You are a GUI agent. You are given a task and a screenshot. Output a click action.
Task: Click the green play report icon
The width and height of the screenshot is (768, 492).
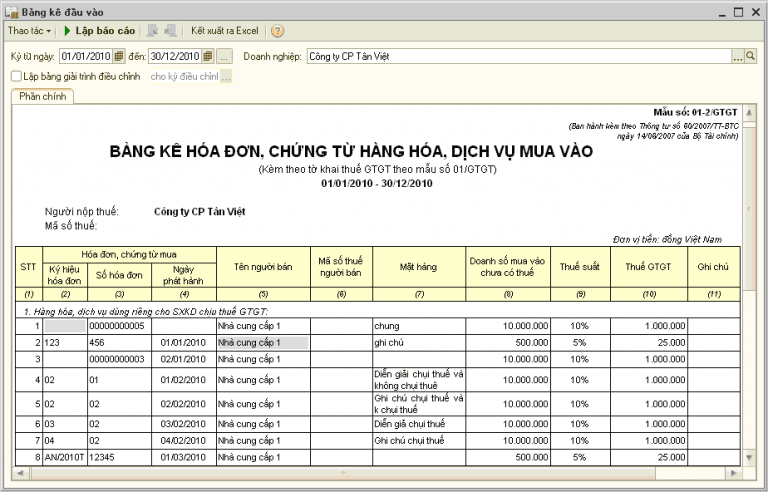click(68, 31)
